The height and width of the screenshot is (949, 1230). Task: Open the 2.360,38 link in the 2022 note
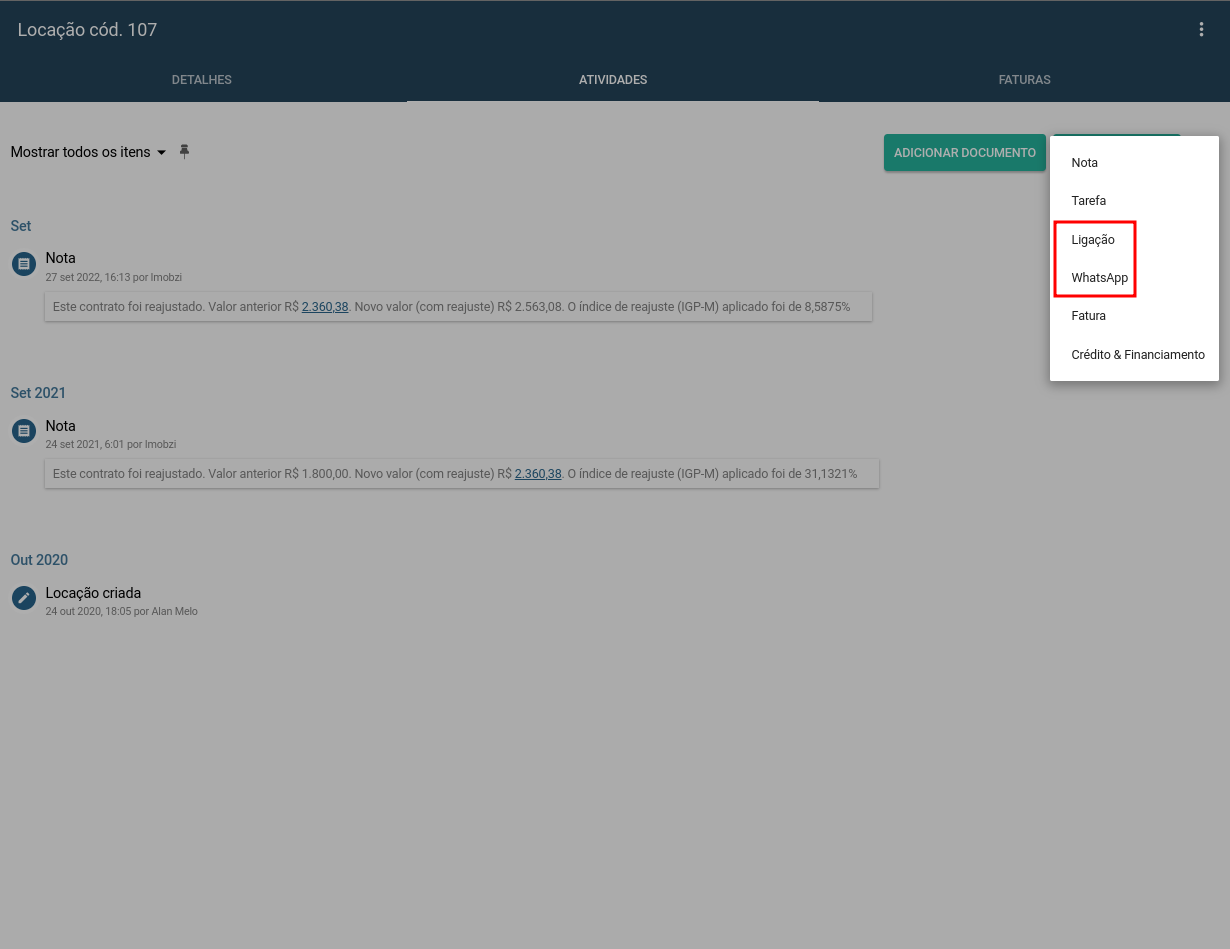click(x=325, y=307)
